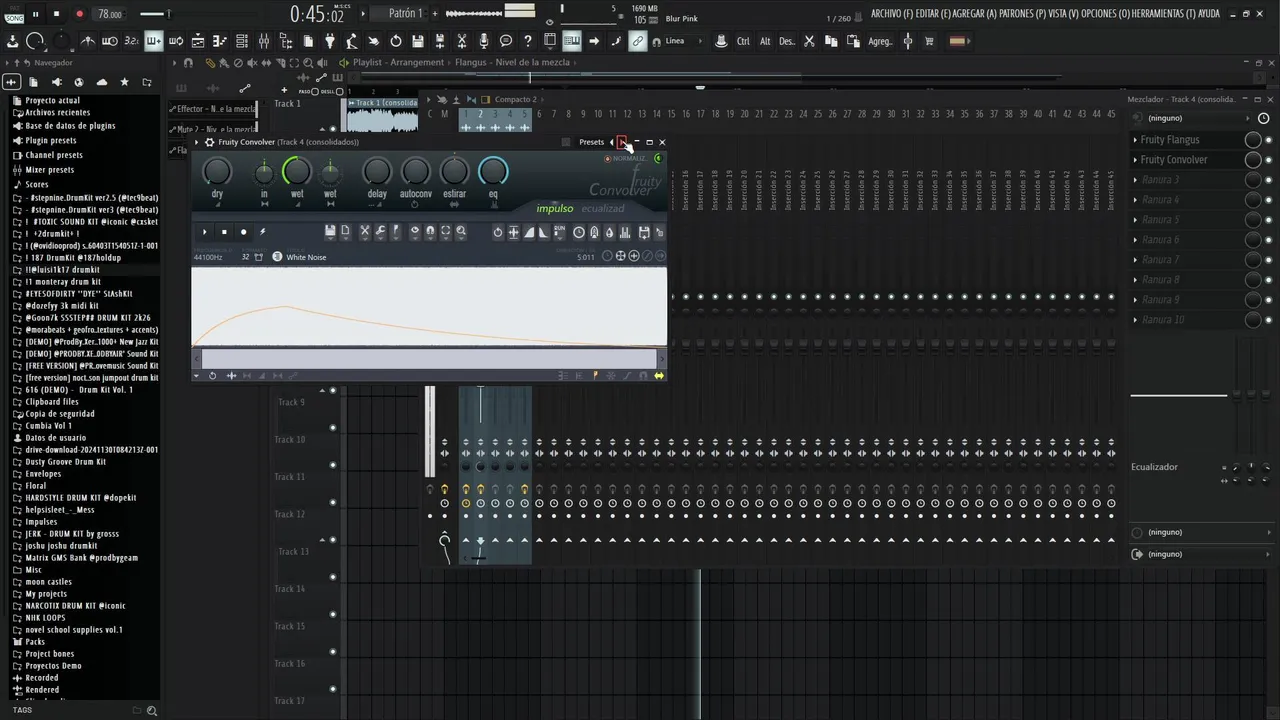Expand the Plugin presets folder

coord(50,141)
